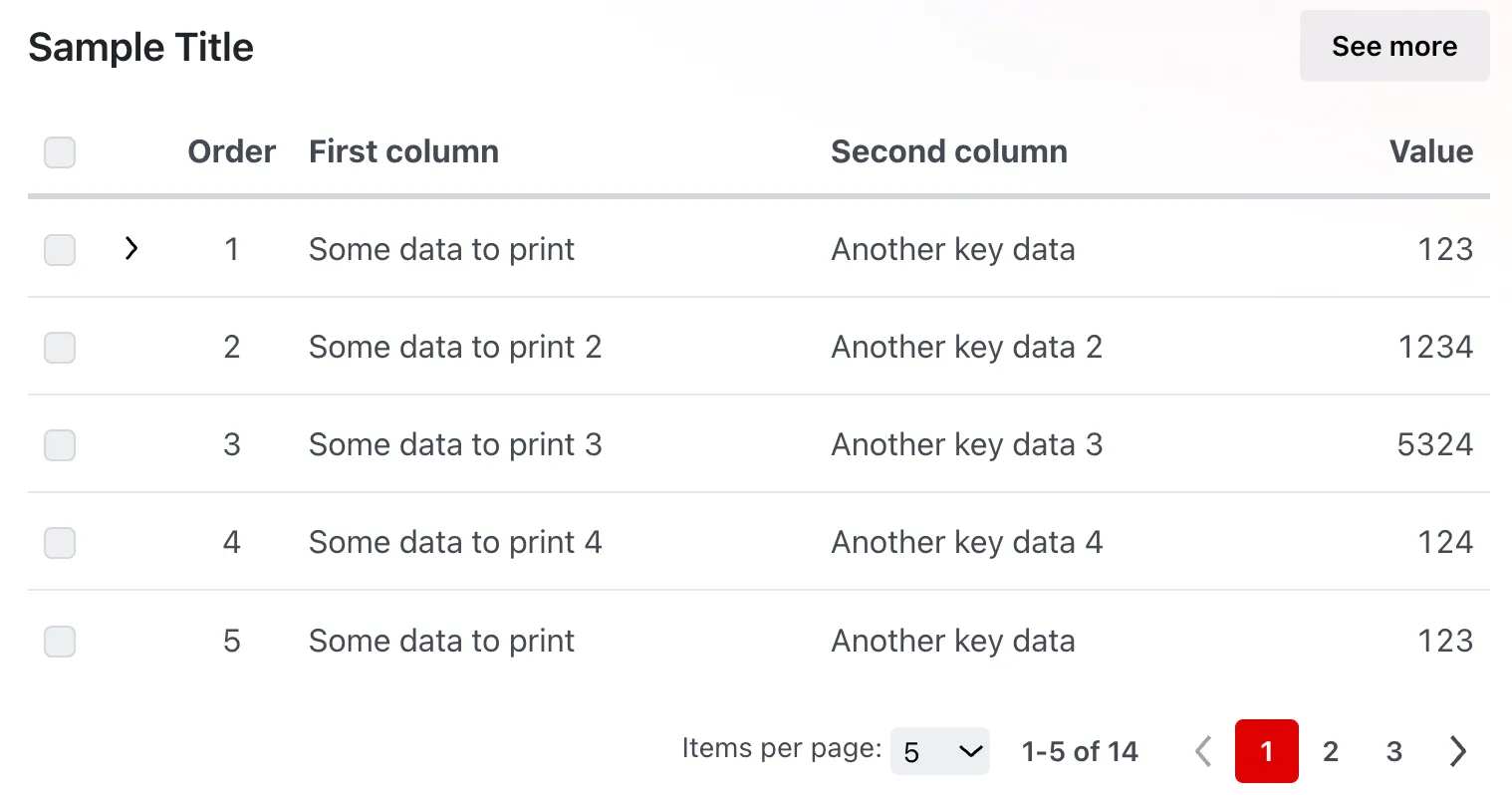Click the next page arrow icon
1512x795 pixels.
(1458, 751)
